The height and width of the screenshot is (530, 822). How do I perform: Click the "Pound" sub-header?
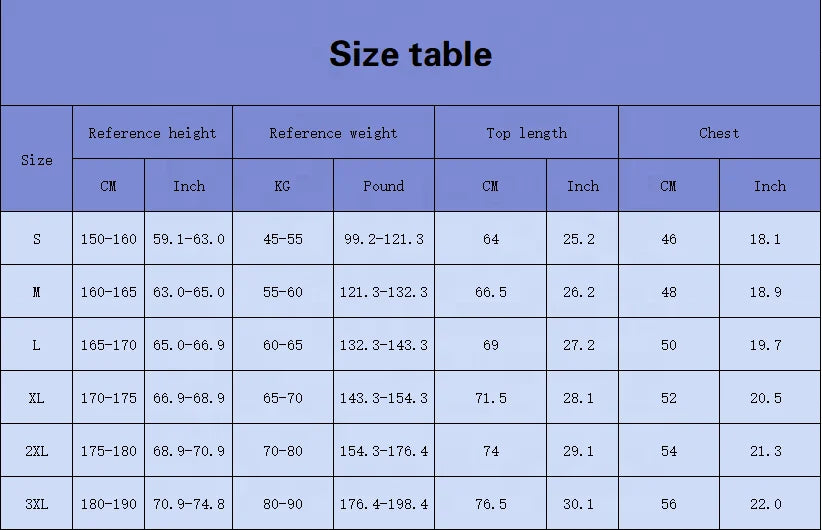pyautogui.click(x=384, y=186)
